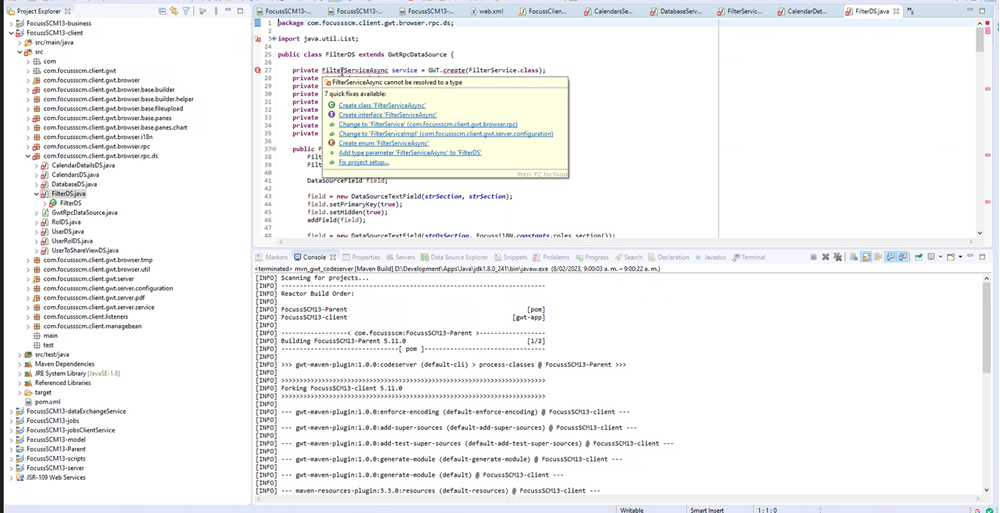Click the Remove Launch icon in Console

click(x=825, y=257)
